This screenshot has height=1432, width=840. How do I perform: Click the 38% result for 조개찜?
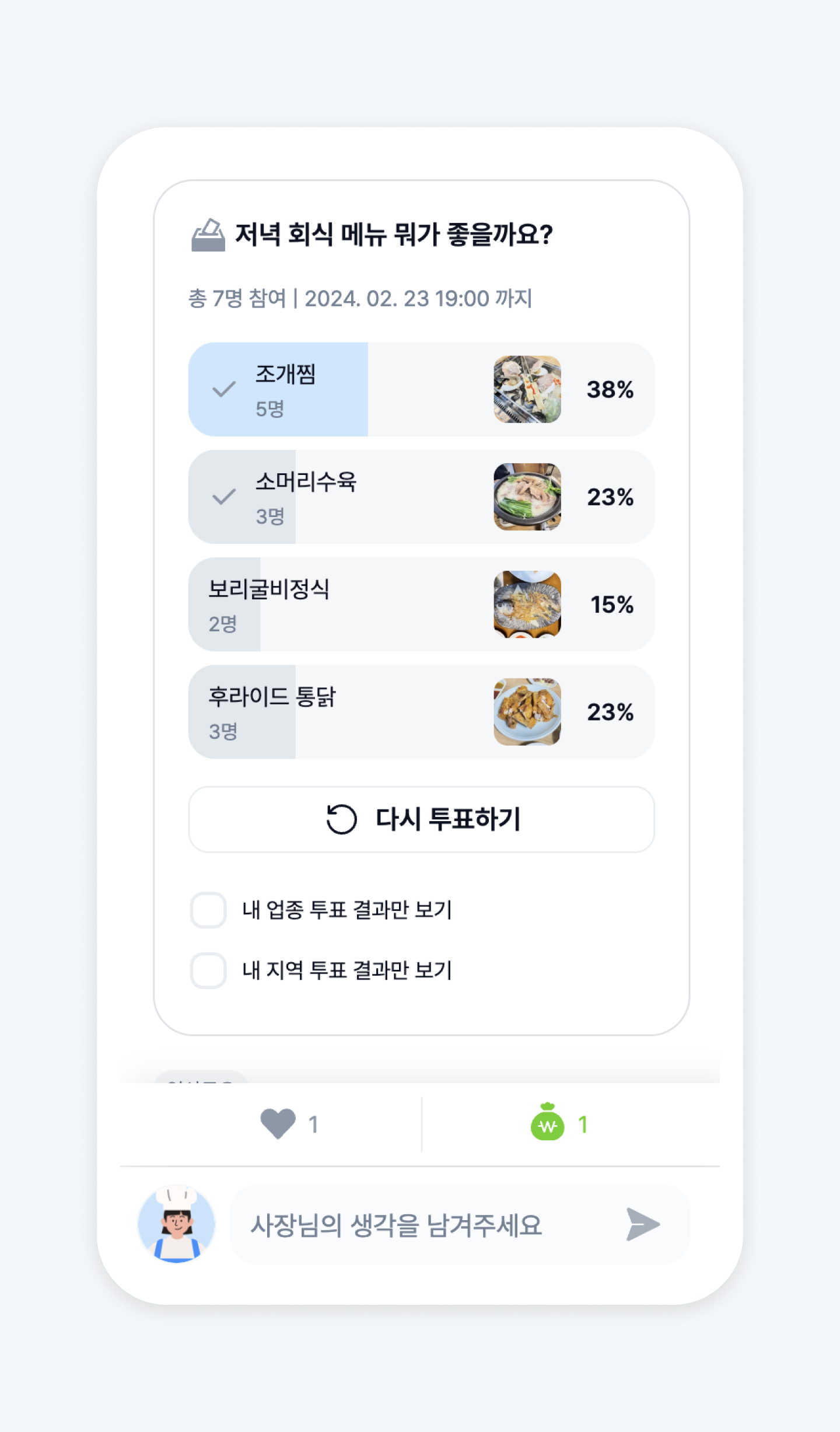coord(610,390)
